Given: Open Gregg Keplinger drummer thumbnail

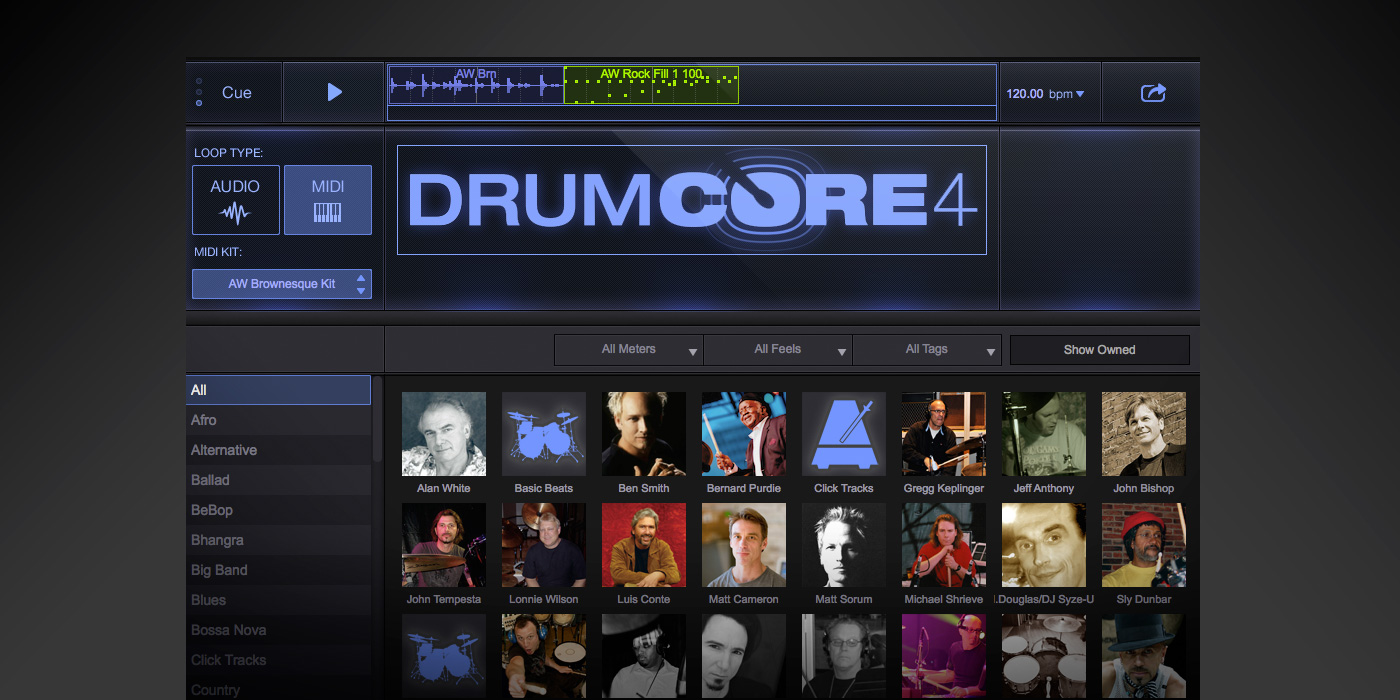Looking at the screenshot, I should click(944, 434).
